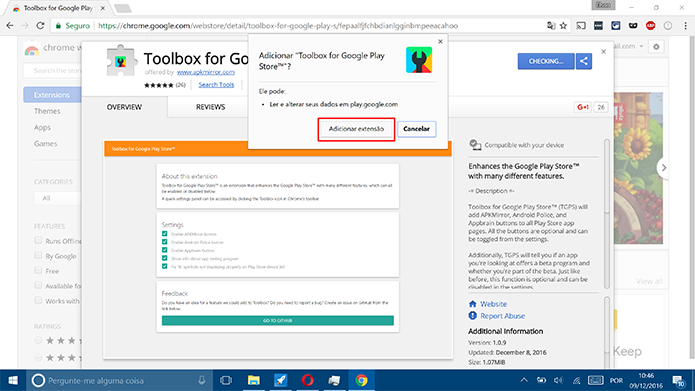695x391 pixels.
Task: Click the Chrome taskbar icon
Action: (x=361, y=380)
